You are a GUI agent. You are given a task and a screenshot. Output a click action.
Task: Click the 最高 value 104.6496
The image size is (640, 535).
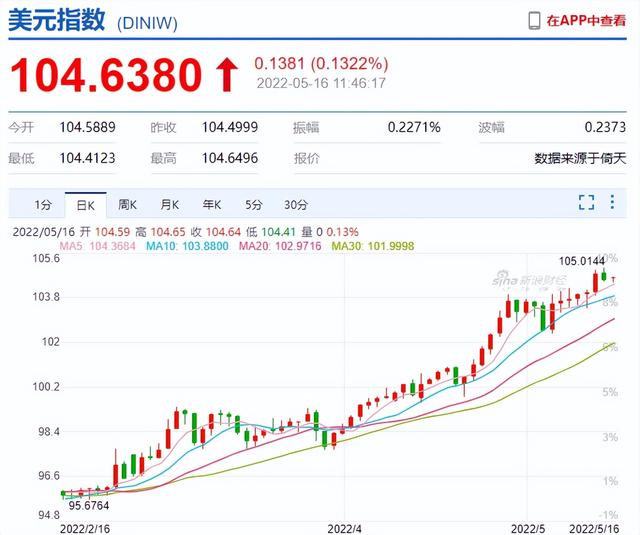coord(230,158)
